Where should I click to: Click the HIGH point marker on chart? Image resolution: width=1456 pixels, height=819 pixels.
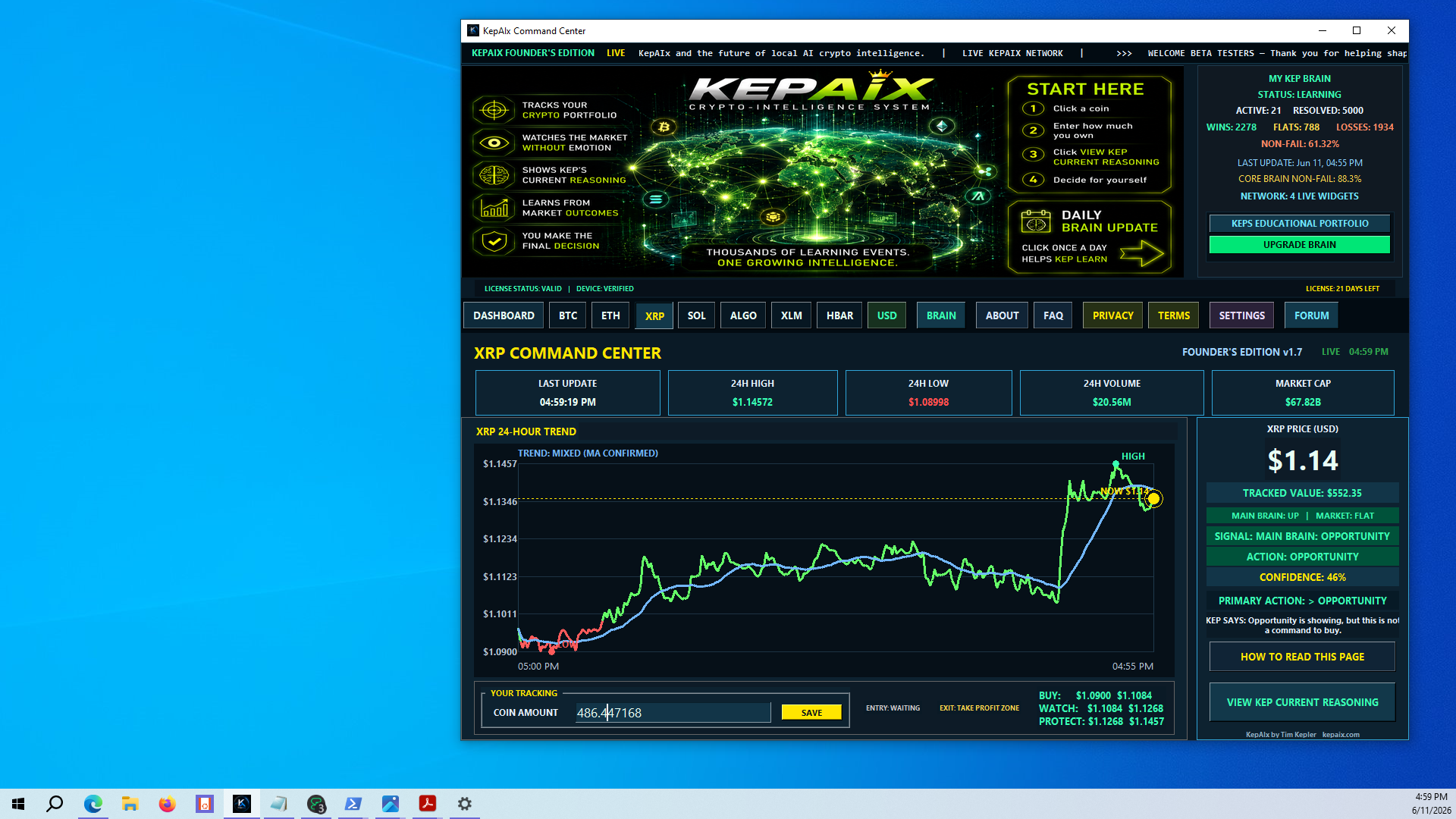[1116, 463]
